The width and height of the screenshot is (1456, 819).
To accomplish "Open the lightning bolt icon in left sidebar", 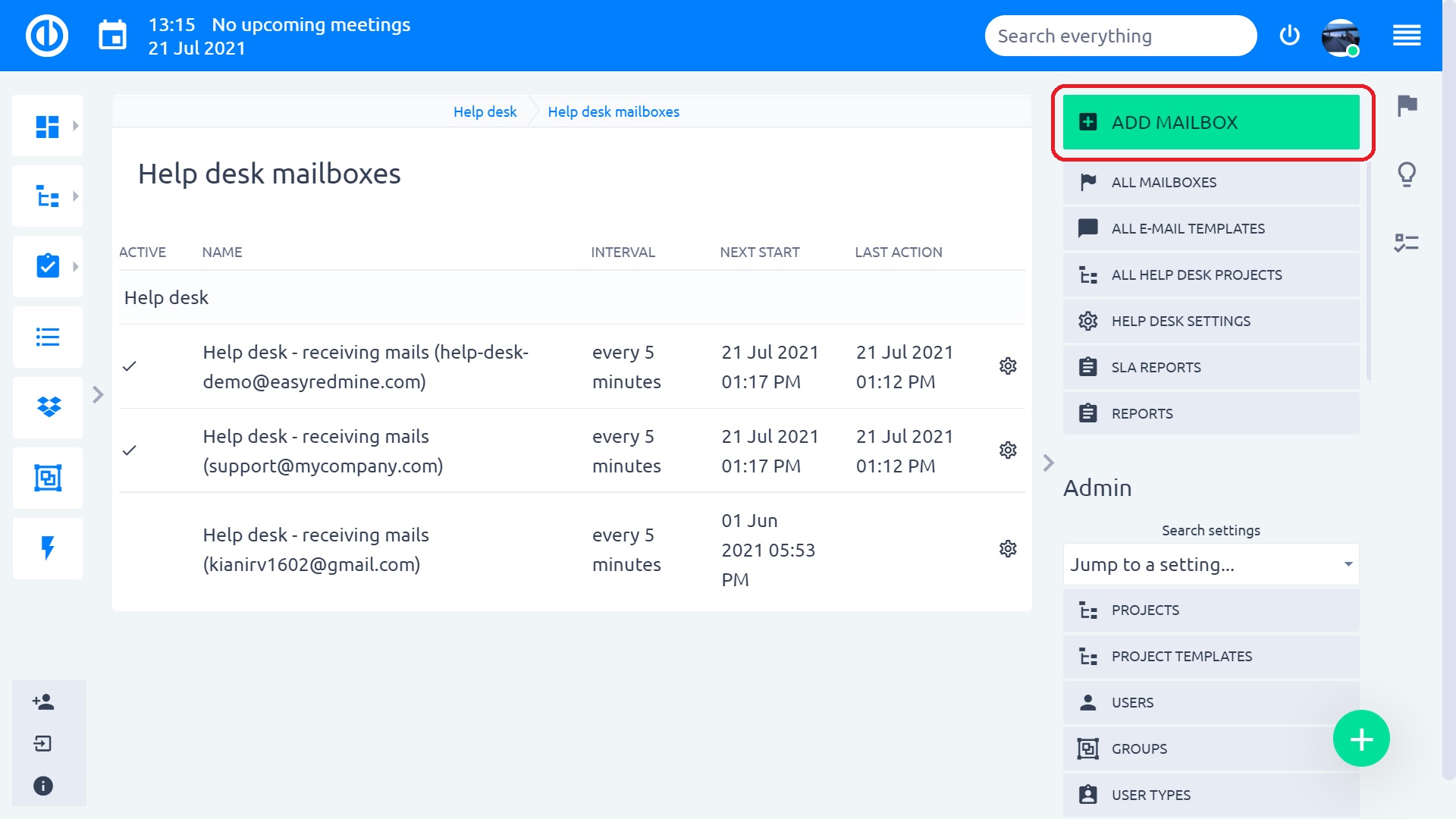I will click(47, 548).
